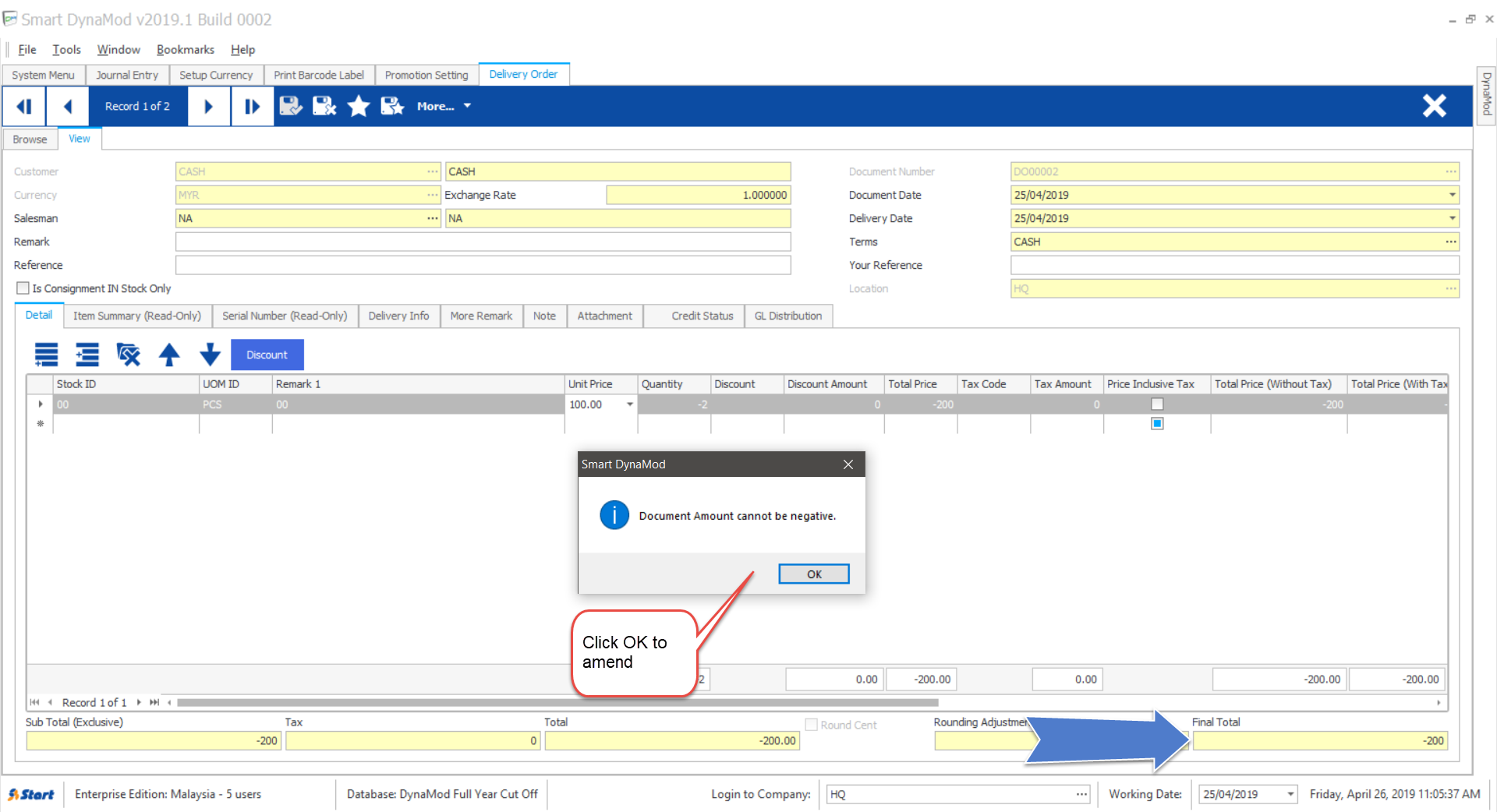
Task: Click the Discount button
Action: [x=267, y=355]
